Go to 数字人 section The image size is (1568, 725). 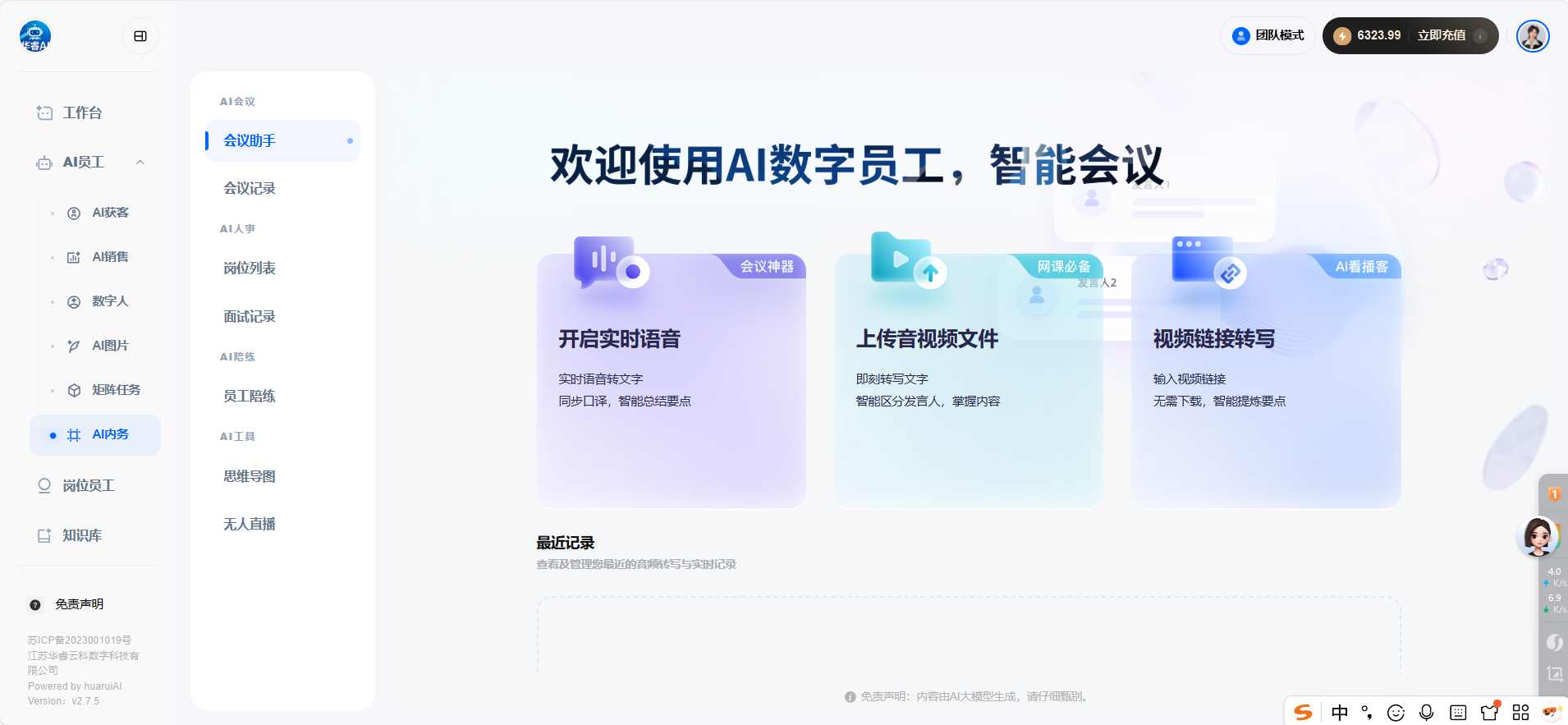tap(109, 301)
